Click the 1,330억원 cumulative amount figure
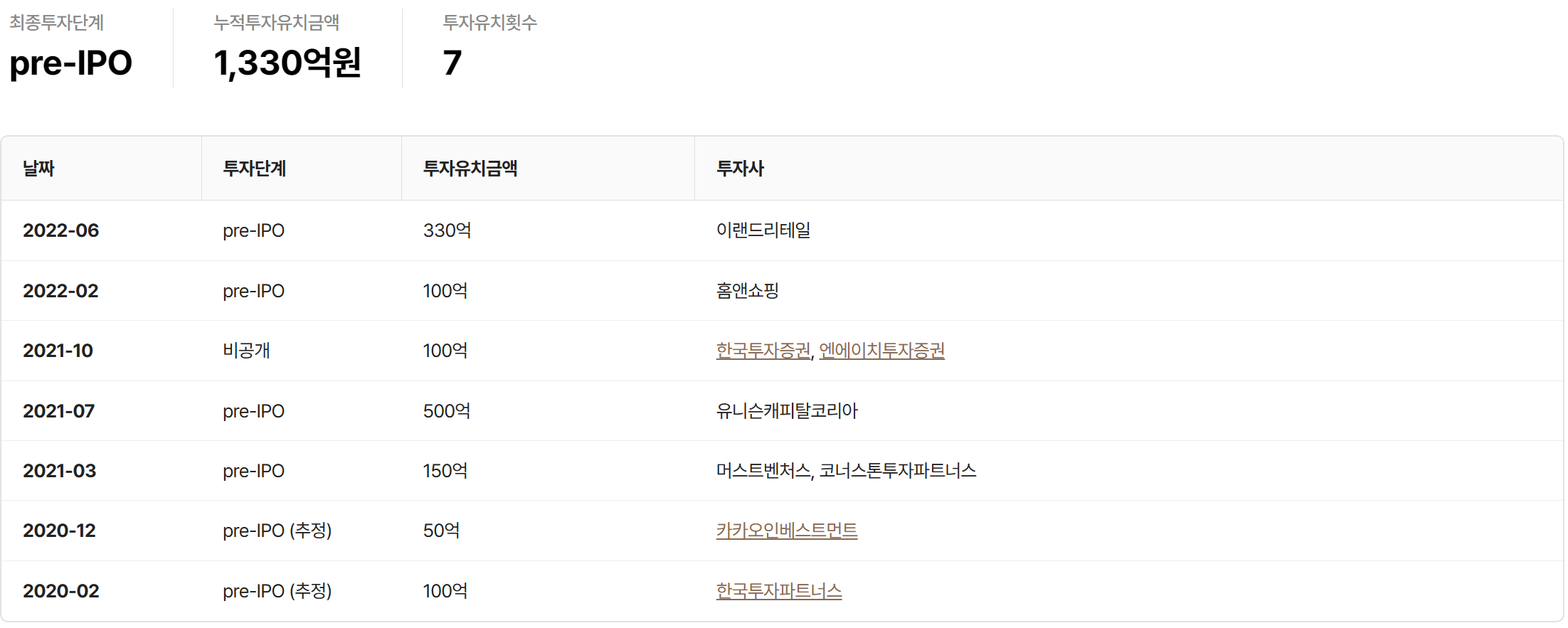Screen dimensions: 1568x628 click(x=287, y=63)
